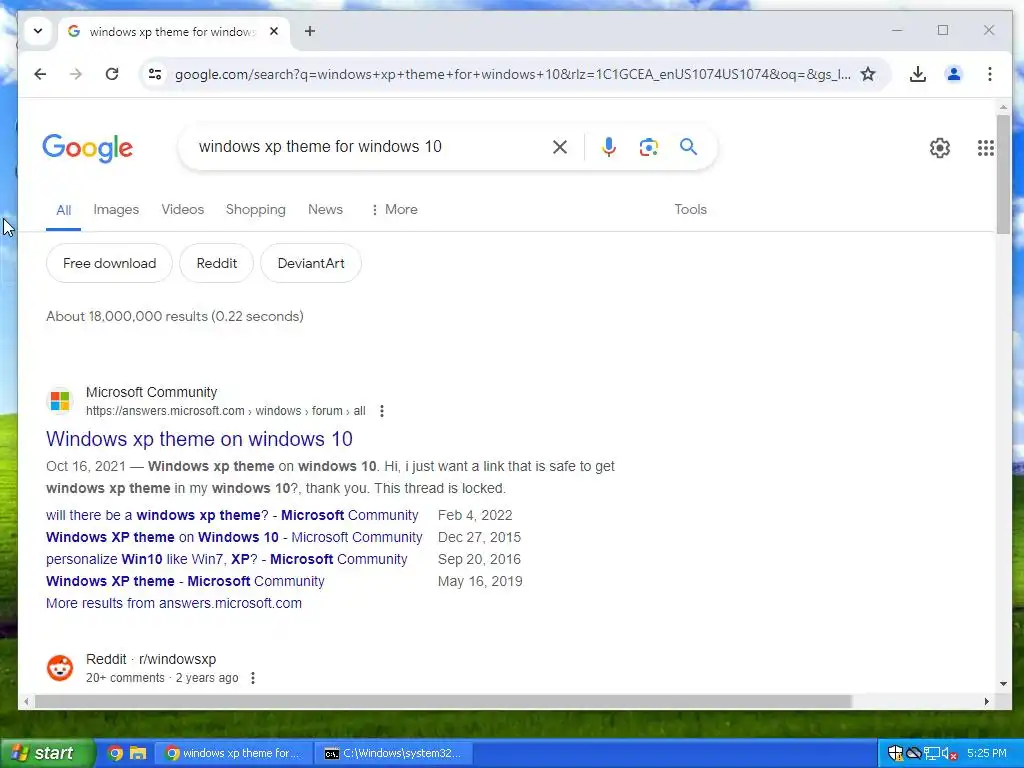Search by image with Google Lens icon
Screen dimensions: 1024x768
point(648,147)
